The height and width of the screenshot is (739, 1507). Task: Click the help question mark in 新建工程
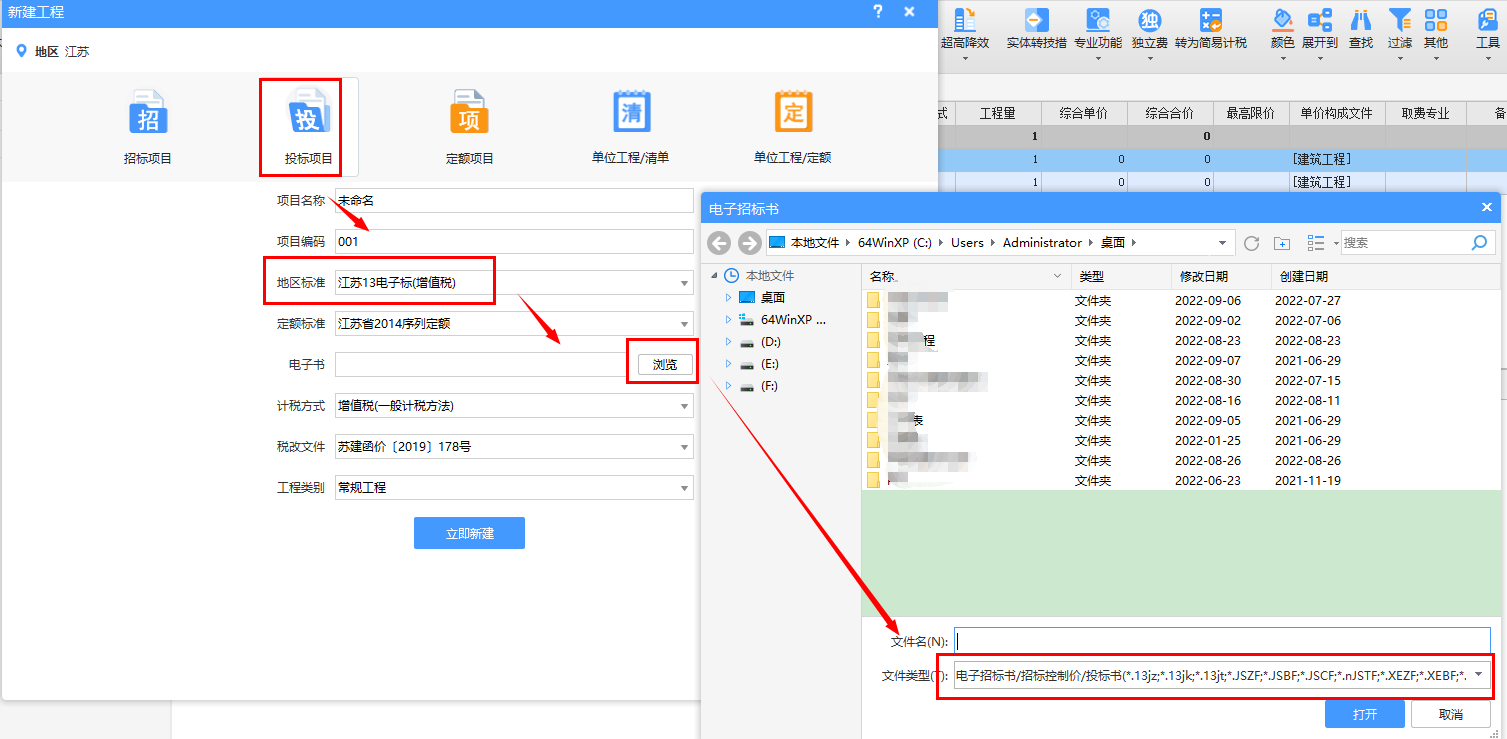878,12
